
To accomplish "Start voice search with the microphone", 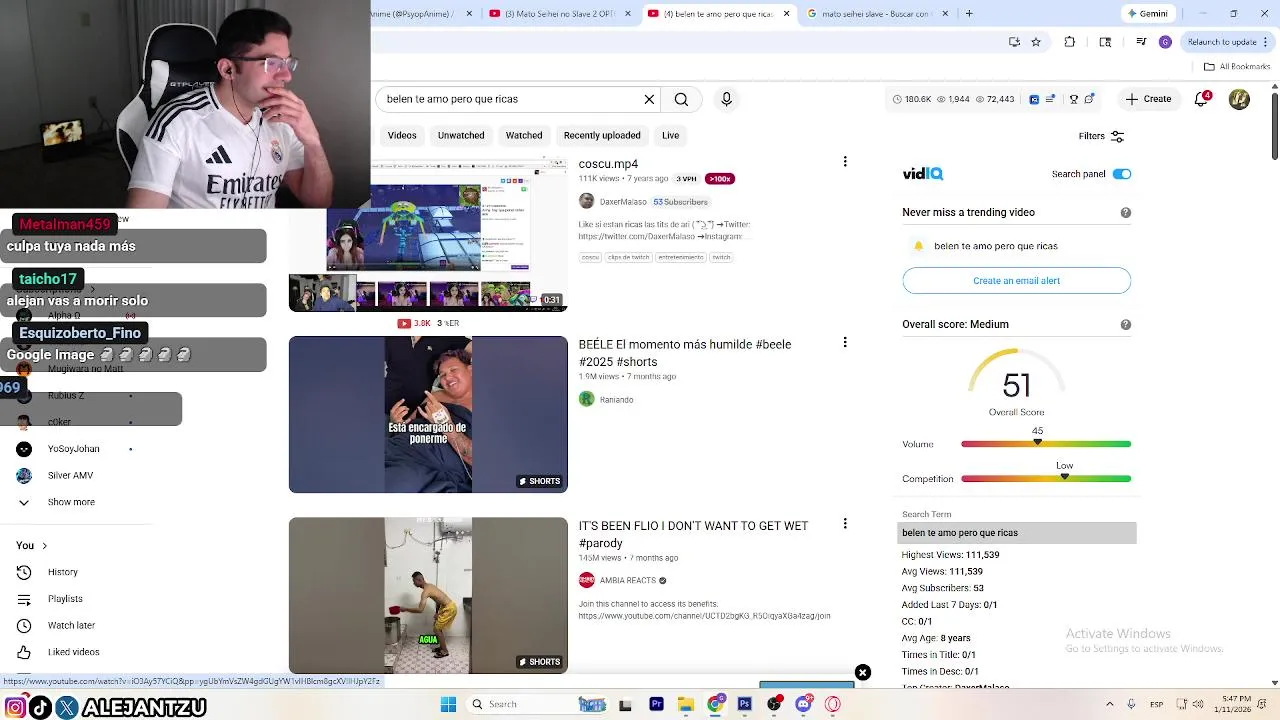I will point(727,99).
